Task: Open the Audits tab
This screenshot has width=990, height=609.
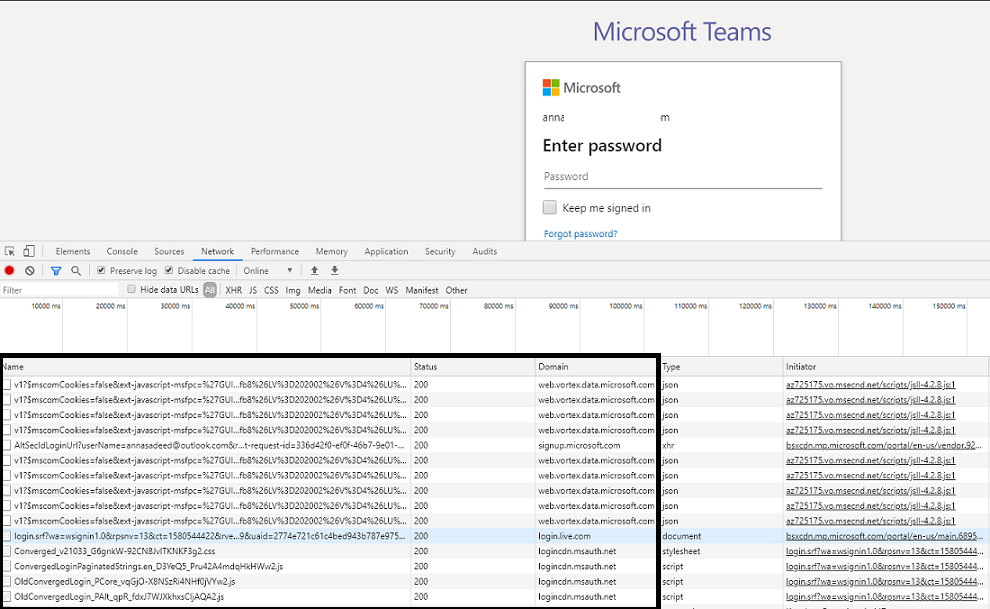Action: click(484, 251)
